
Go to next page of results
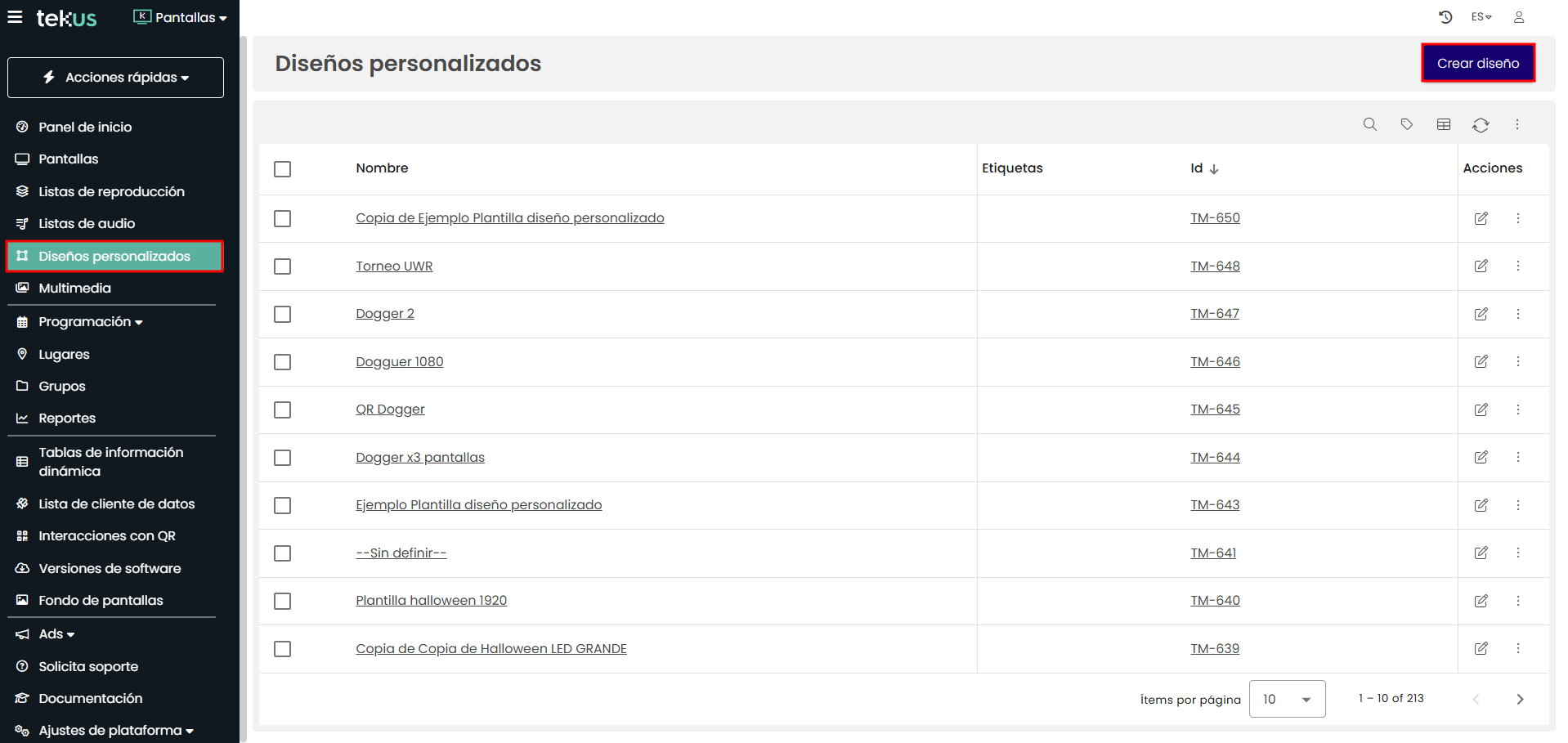pyautogui.click(x=1520, y=699)
